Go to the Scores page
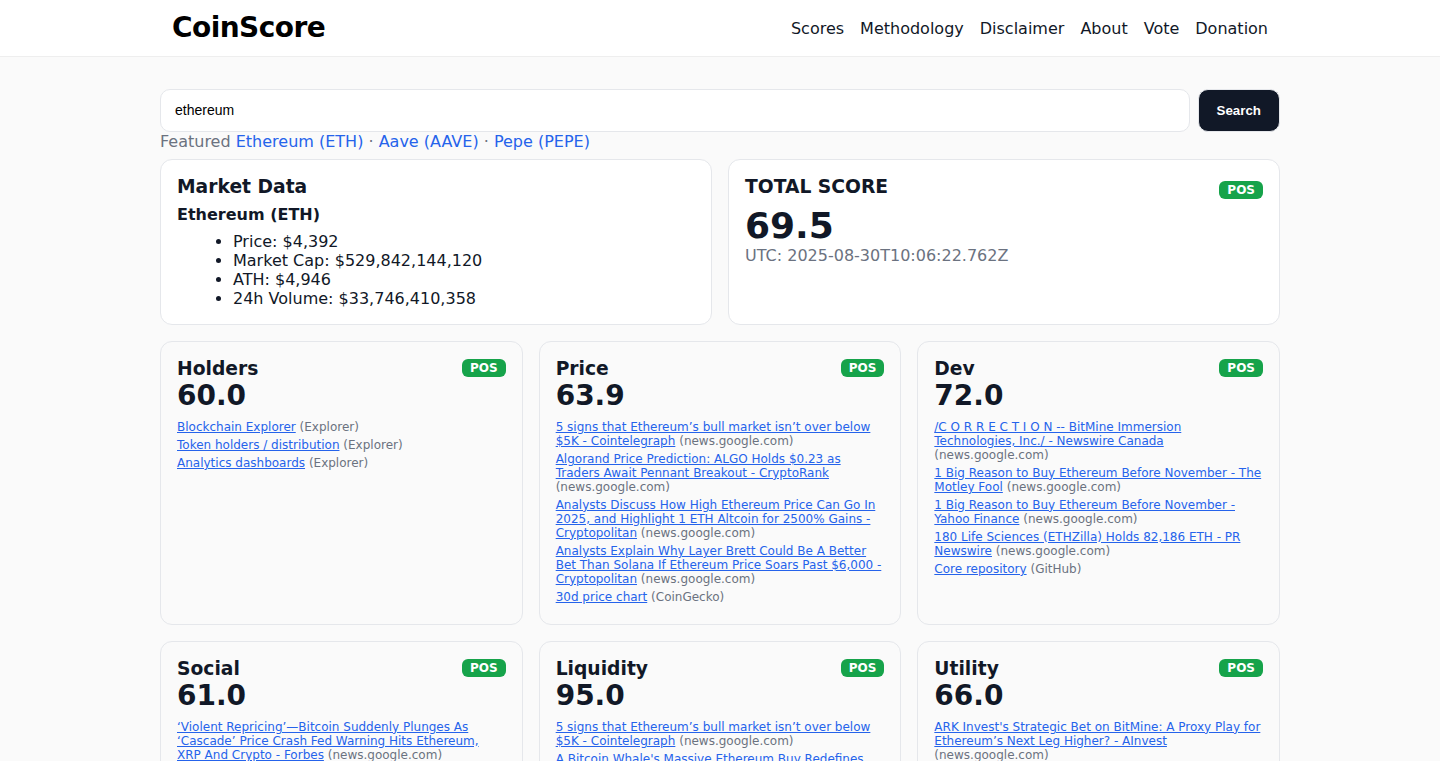1440x761 pixels. pyautogui.click(x=817, y=28)
